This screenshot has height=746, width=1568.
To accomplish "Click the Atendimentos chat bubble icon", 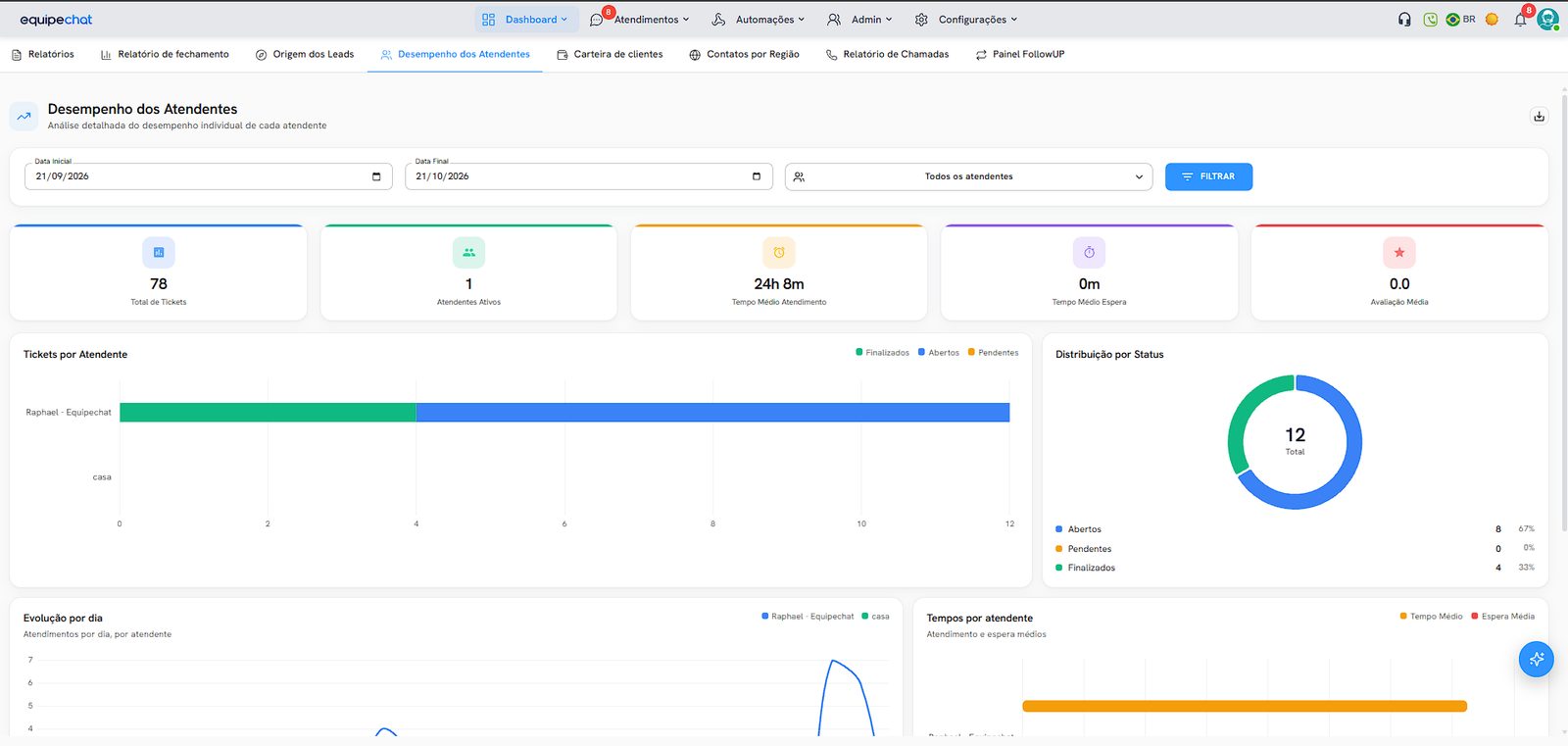I will [596, 20].
